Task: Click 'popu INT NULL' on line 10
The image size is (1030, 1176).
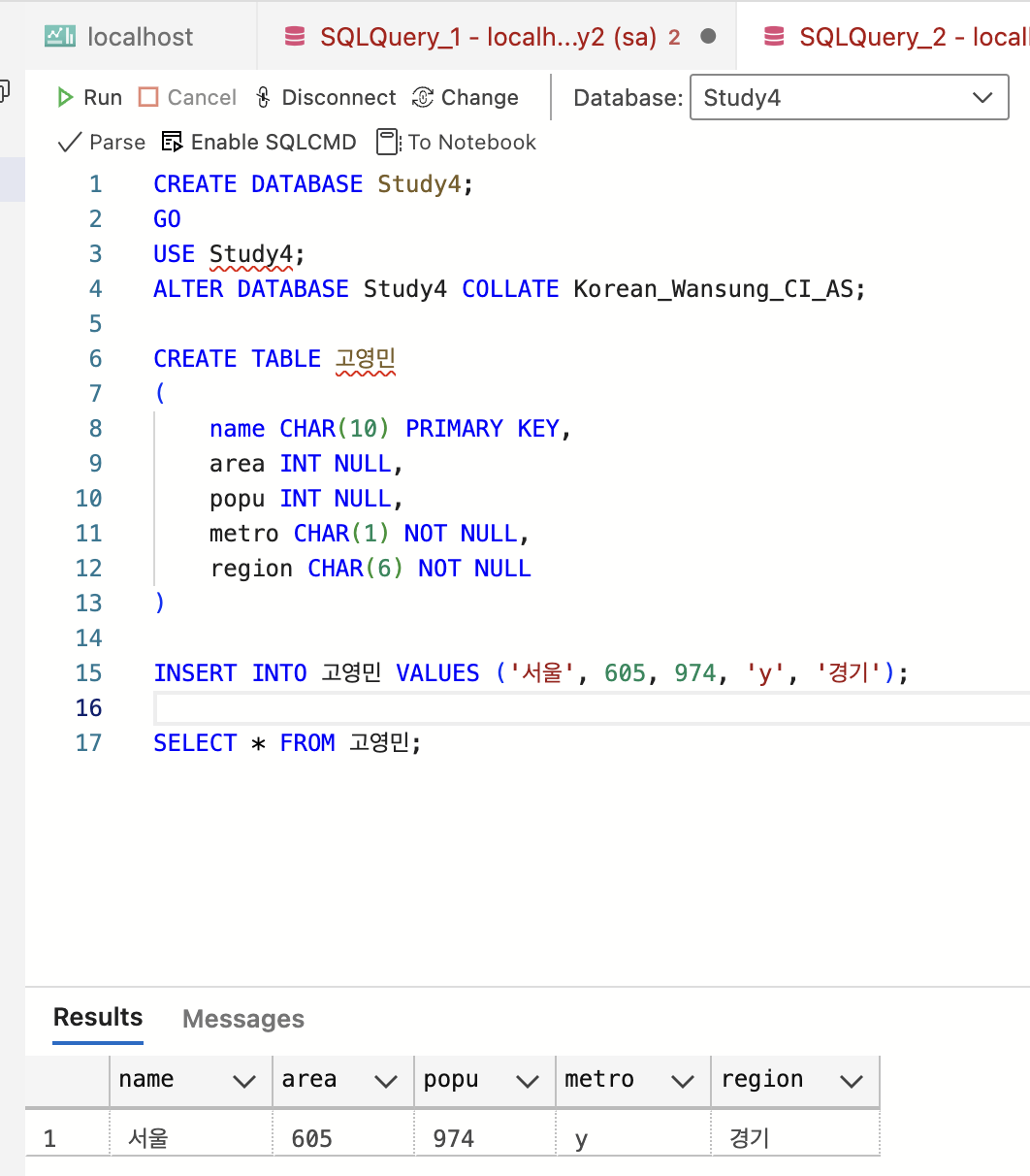Action: 300,499
